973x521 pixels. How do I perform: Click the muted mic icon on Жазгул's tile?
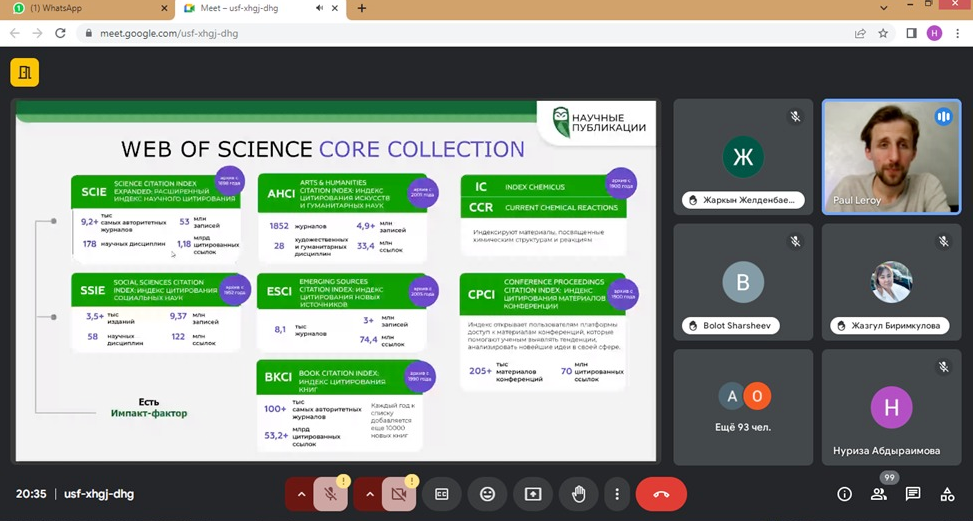tap(943, 242)
